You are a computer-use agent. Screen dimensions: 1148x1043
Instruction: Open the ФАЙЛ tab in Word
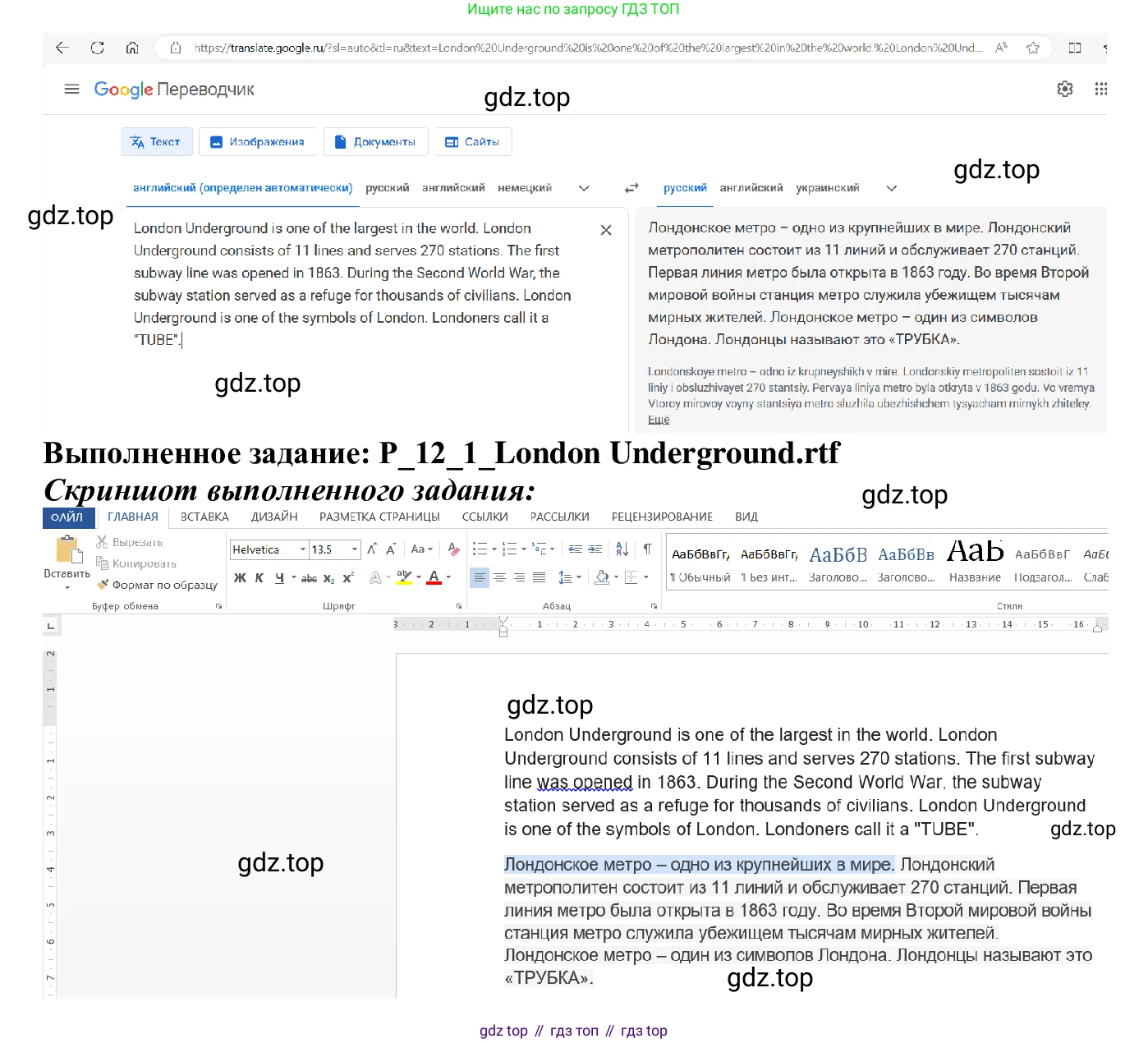[67, 517]
